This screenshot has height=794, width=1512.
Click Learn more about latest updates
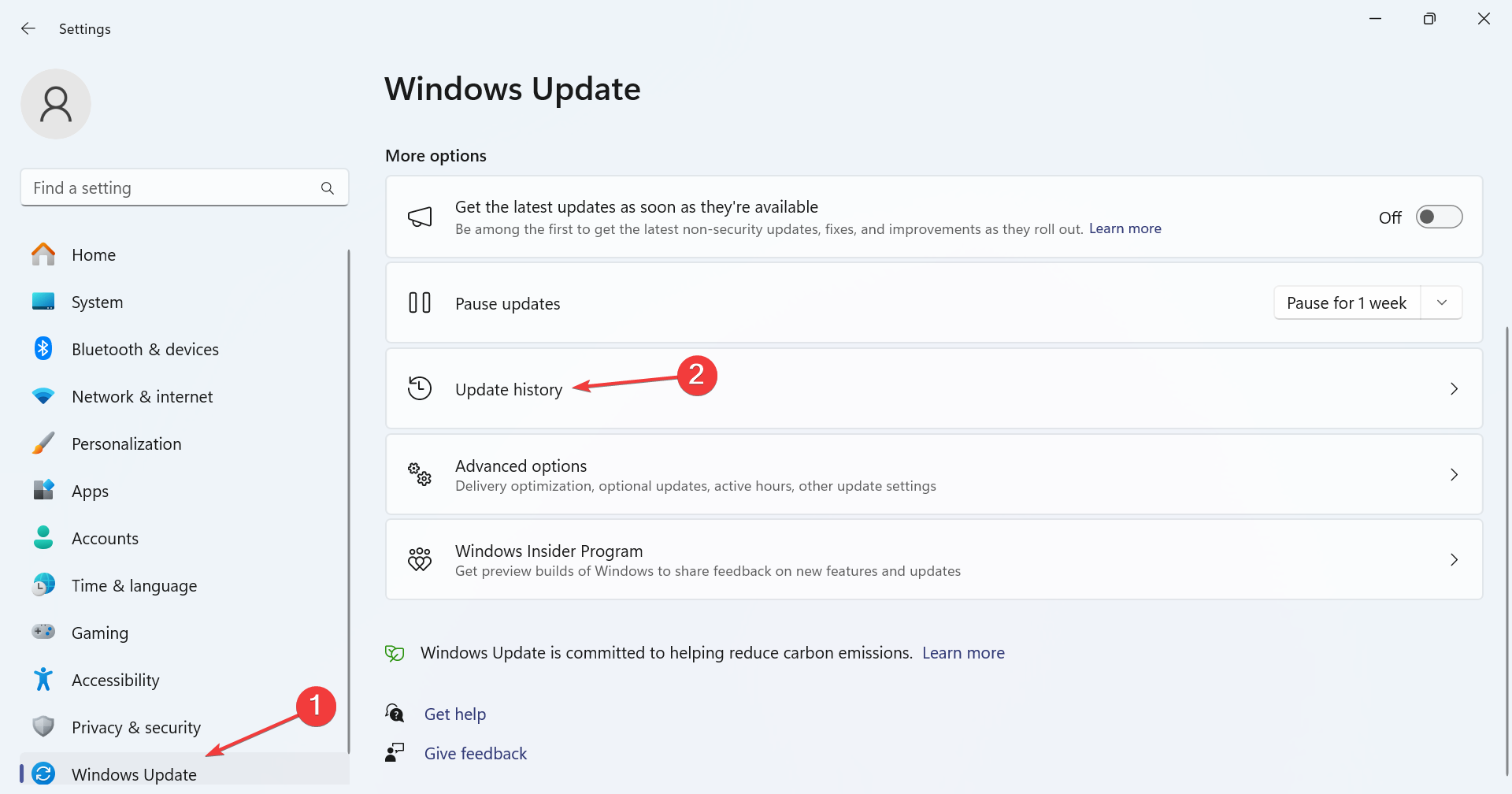click(x=1125, y=228)
